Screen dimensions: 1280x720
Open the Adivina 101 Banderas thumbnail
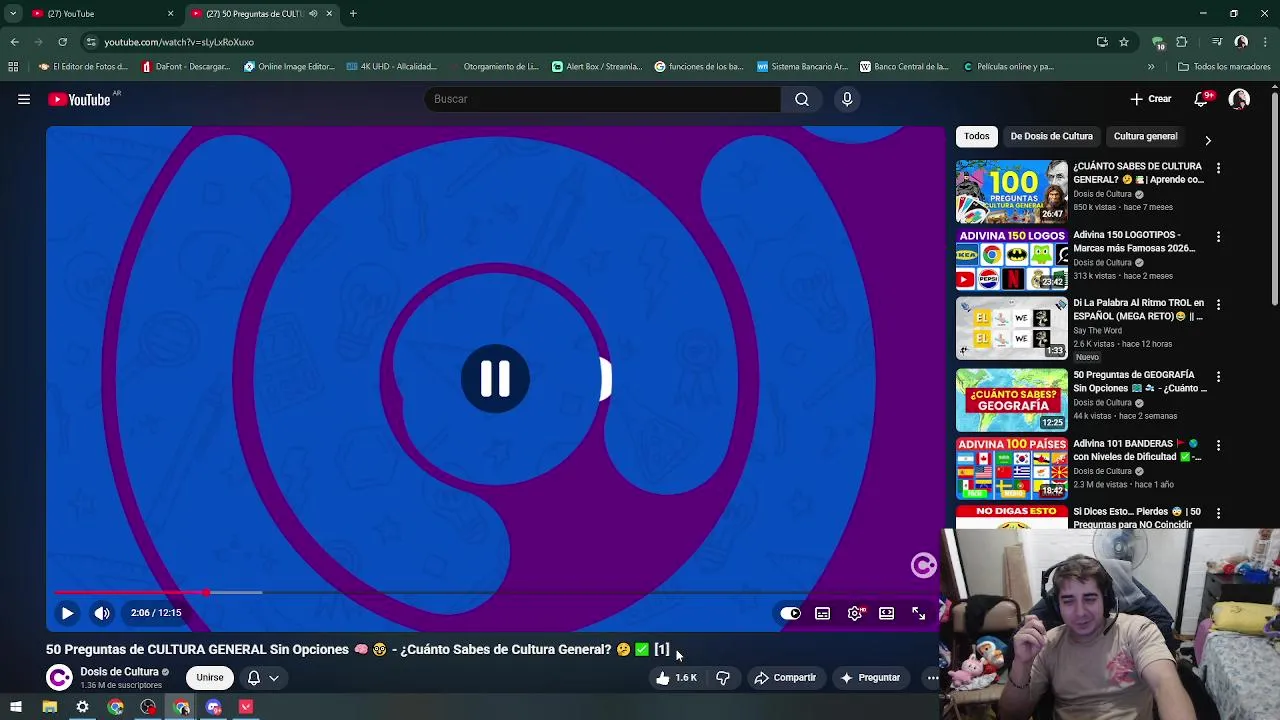tap(1012, 468)
